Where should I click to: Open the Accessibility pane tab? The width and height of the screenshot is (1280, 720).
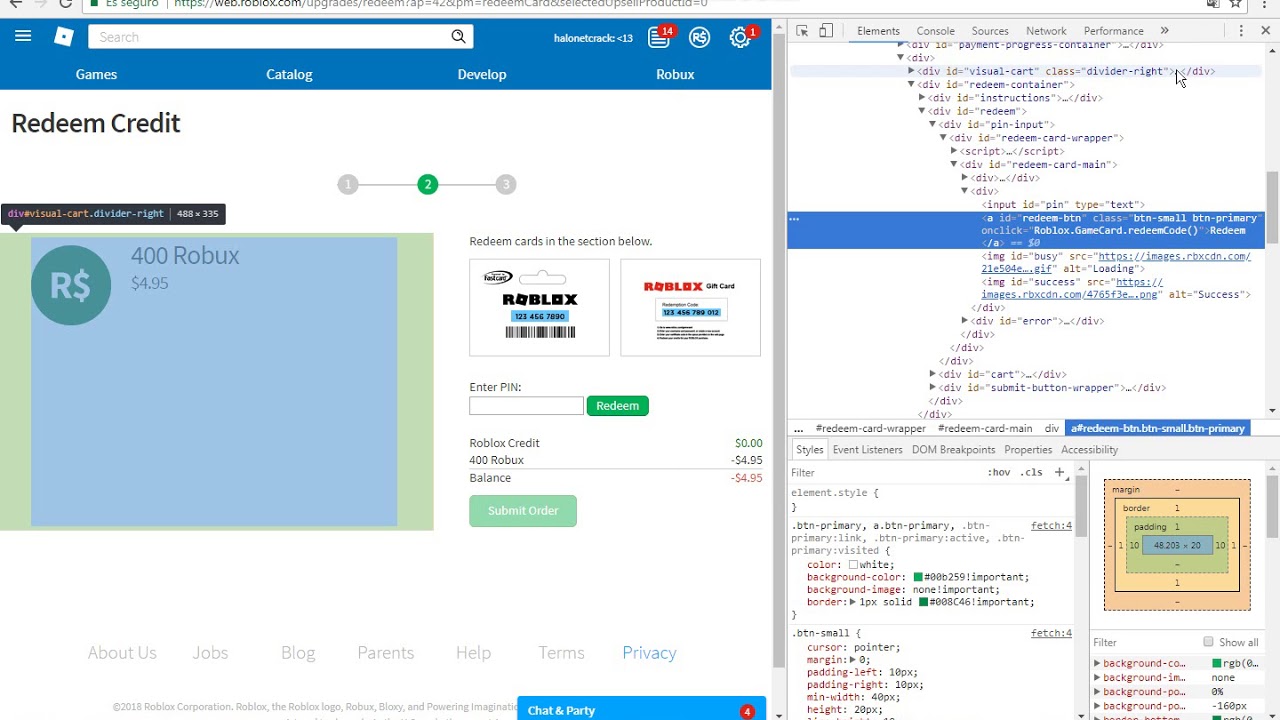coord(1089,450)
